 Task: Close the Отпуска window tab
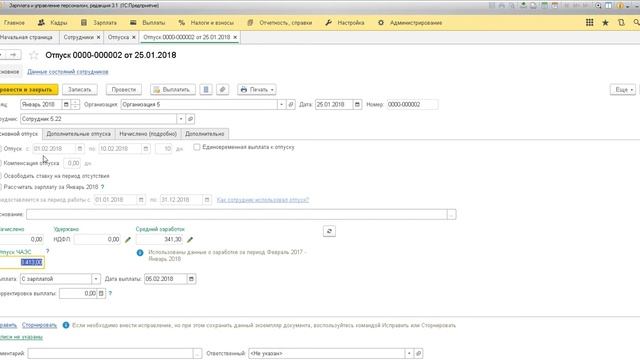coord(133,37)
